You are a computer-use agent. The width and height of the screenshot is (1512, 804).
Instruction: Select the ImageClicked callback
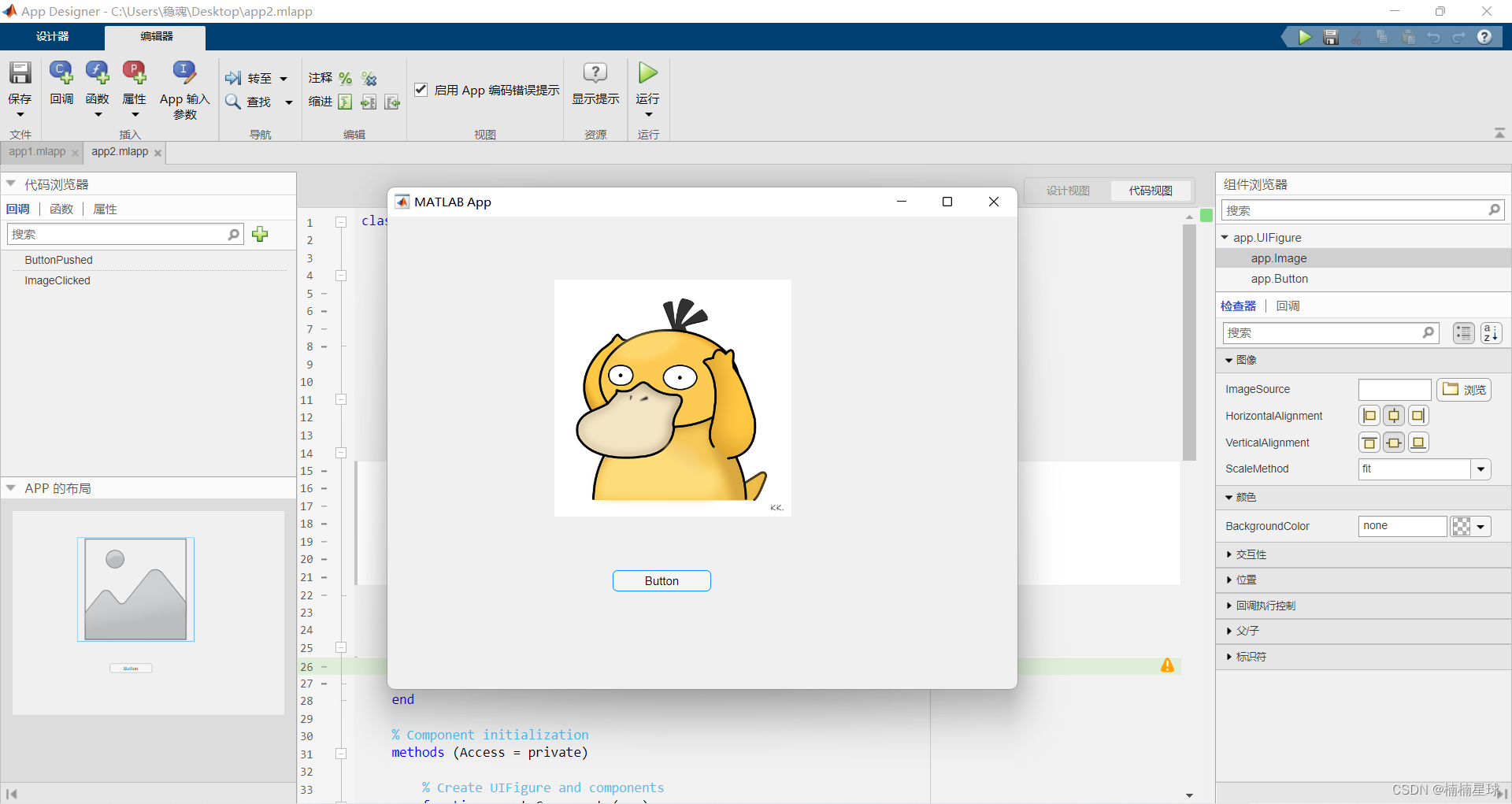[x=57, y=280]
